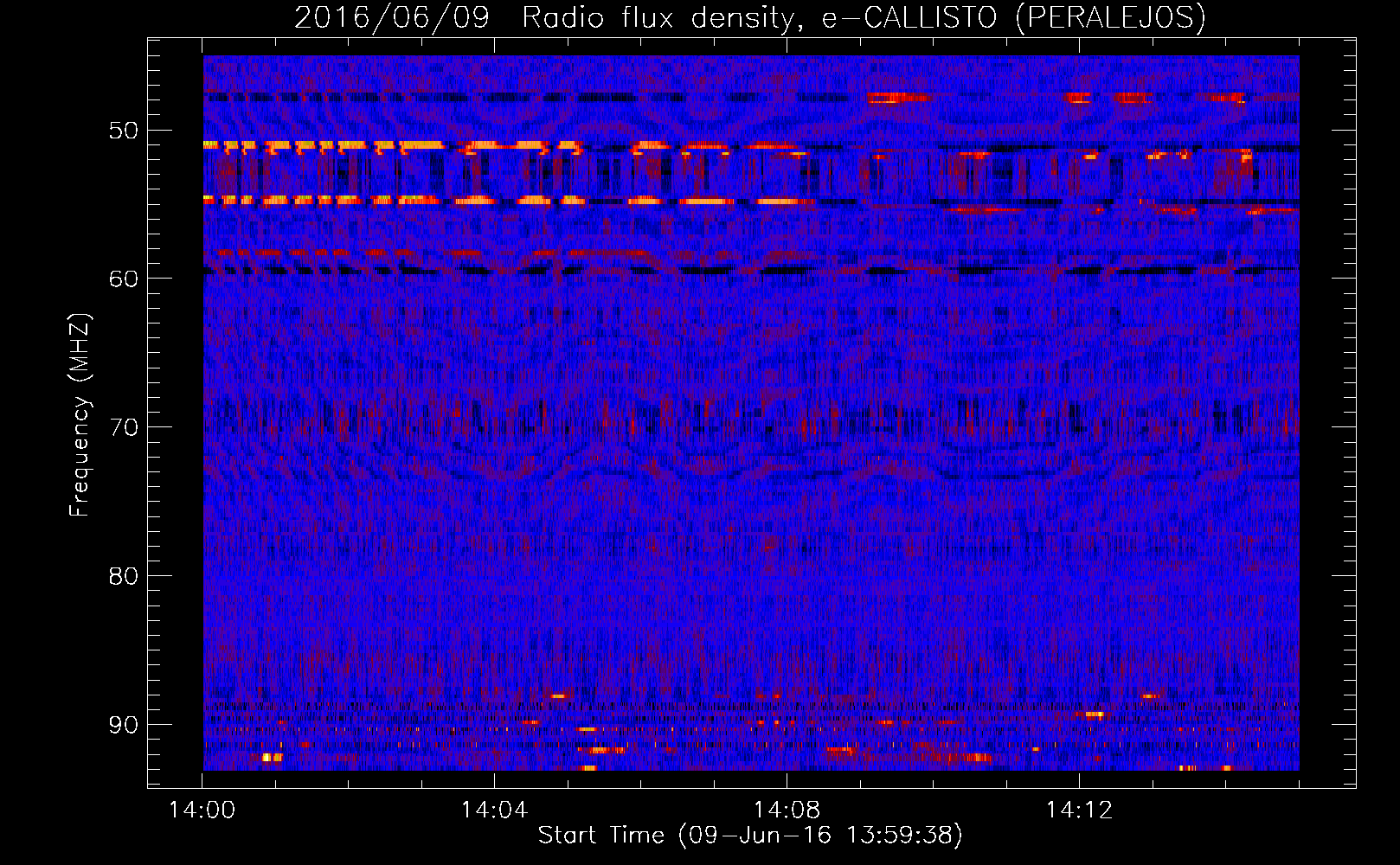Click the '14:00' time tick label
1400x865 pixels.
(202, 811)
